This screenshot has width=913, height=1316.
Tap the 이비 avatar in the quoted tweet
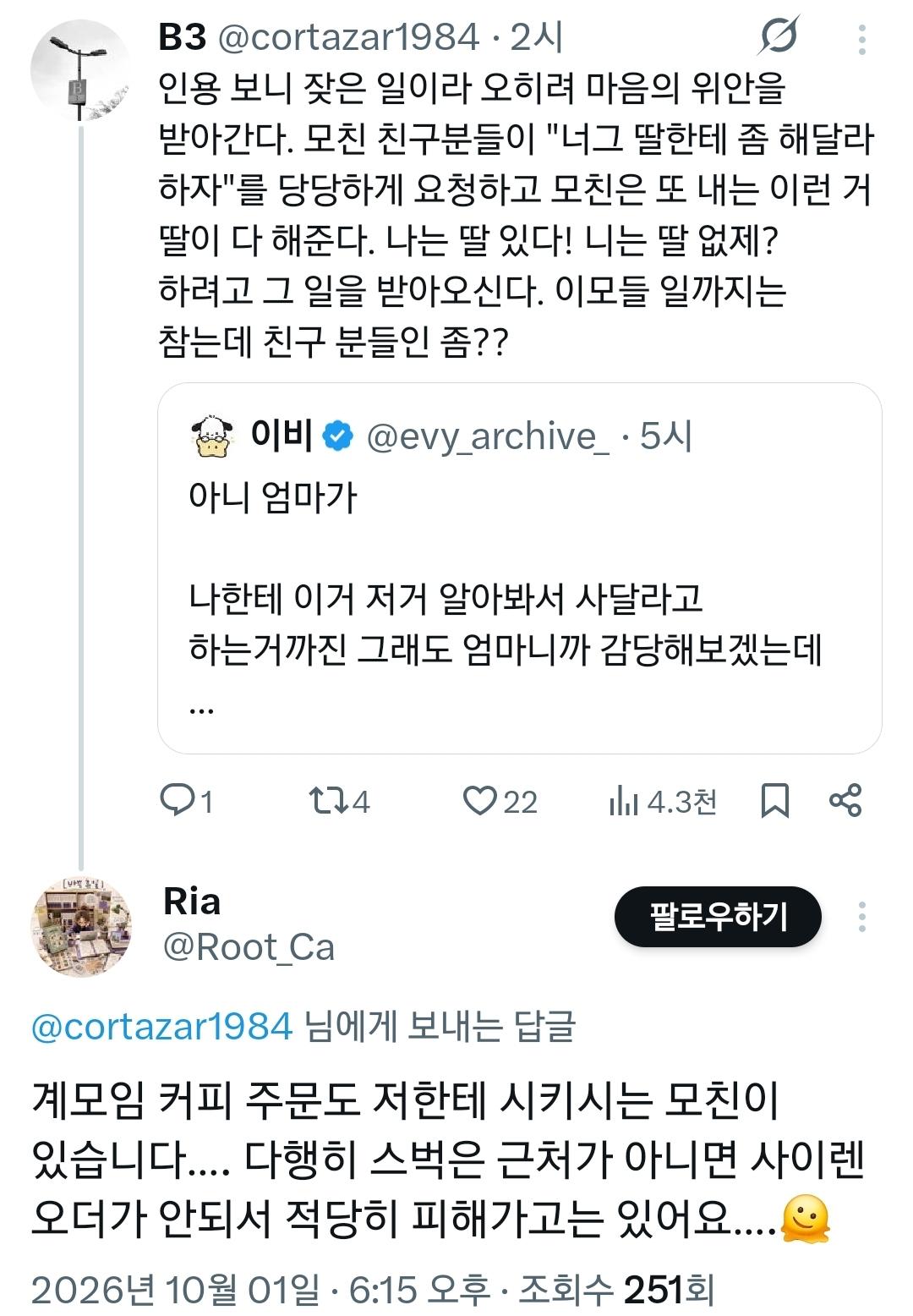[213, 436]
